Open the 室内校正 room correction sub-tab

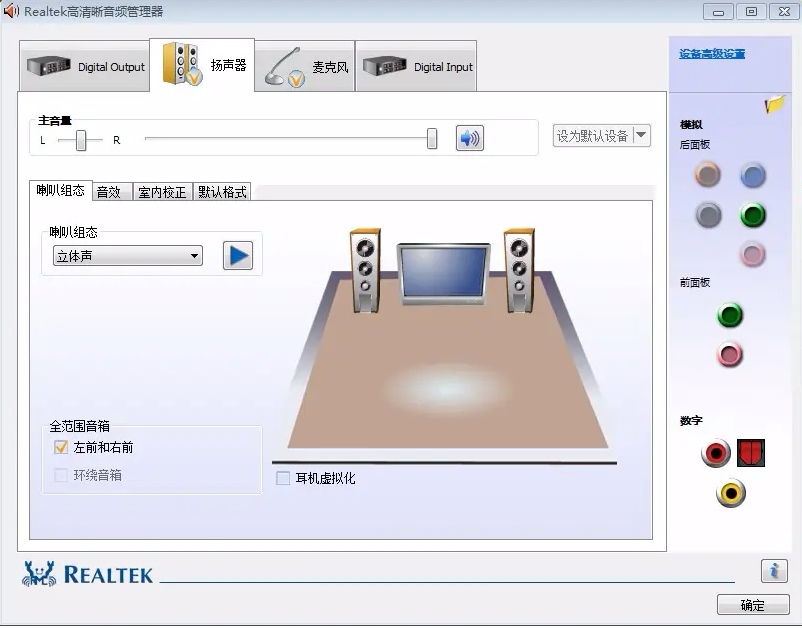click(162, 192)
